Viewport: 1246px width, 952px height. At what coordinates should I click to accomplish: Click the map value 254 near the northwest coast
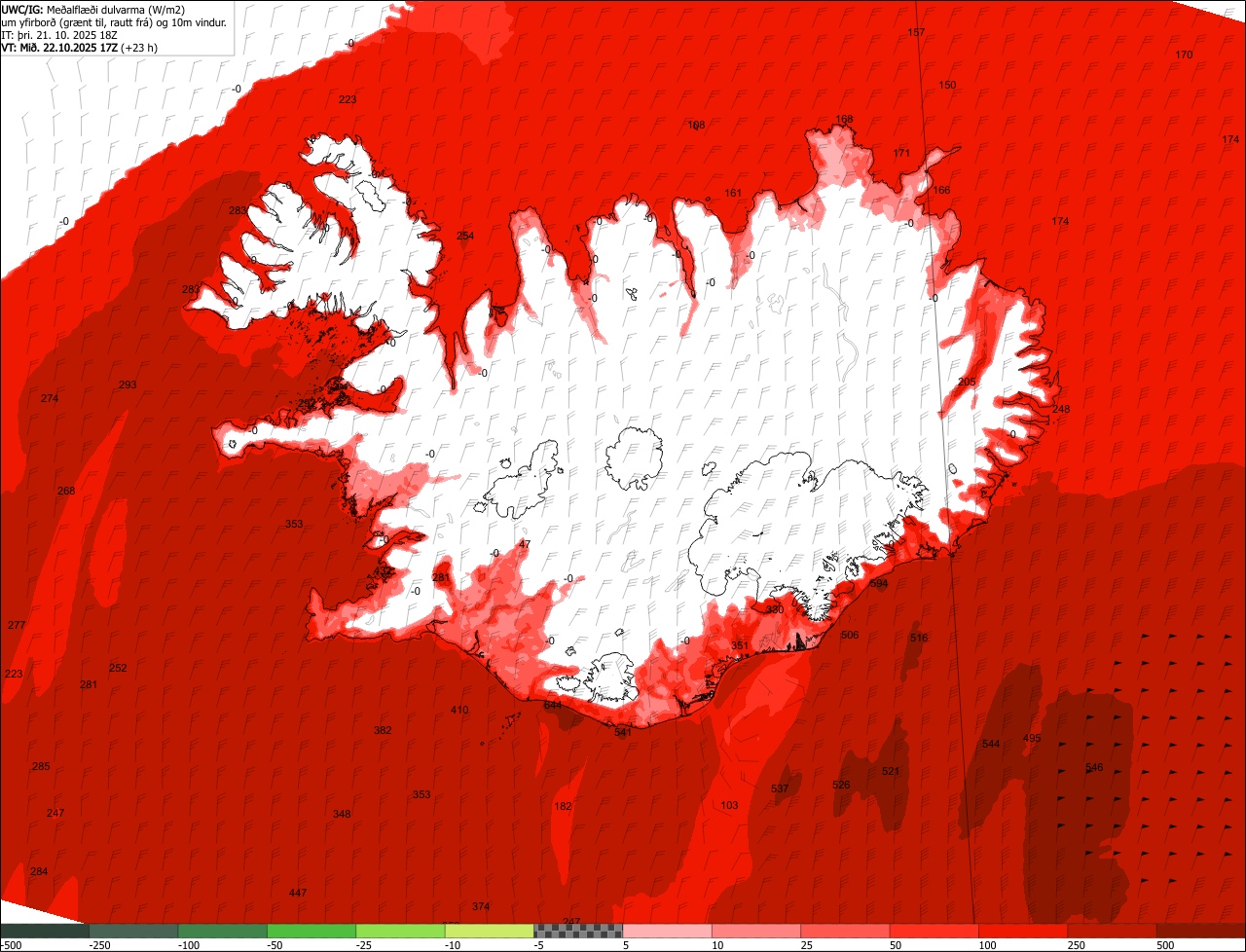pyautogui.click(x=465, y=236)
